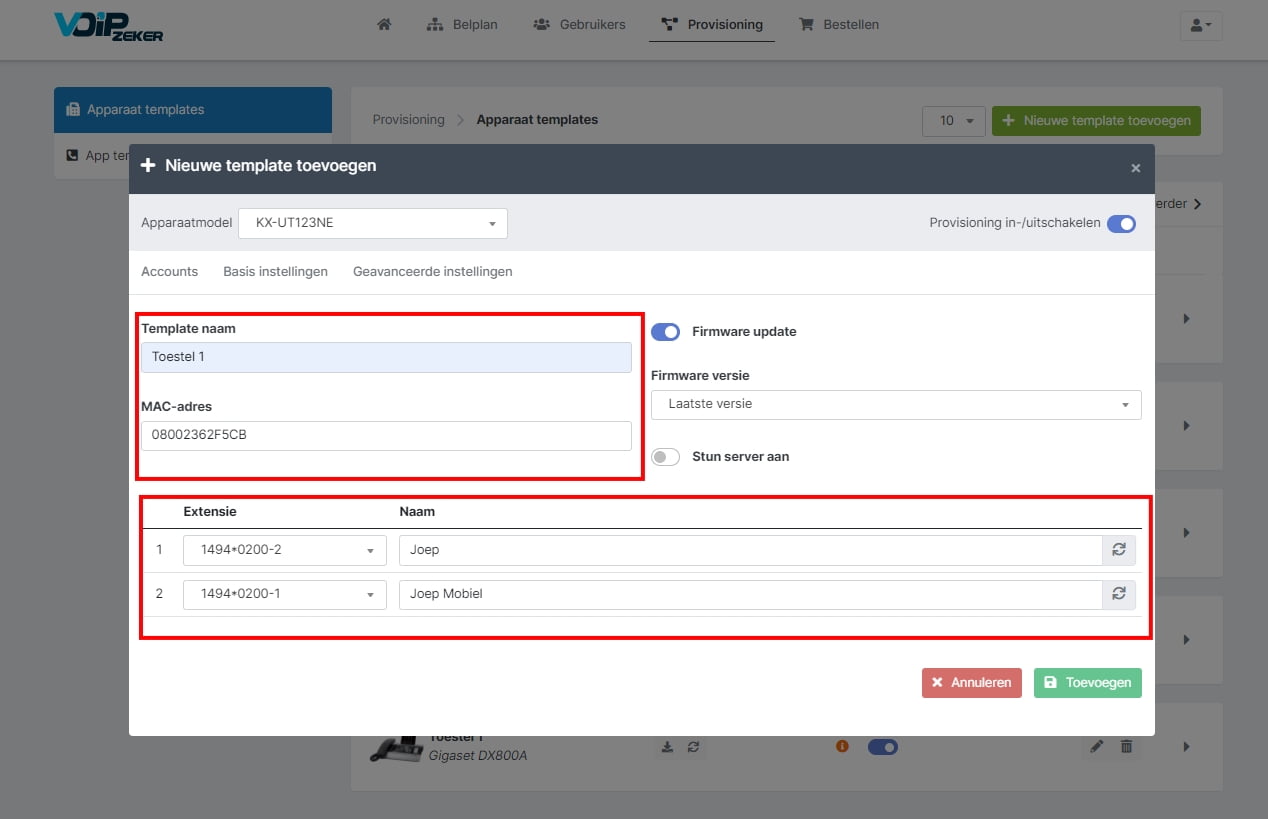Delete trash icon on Gigaset DX800A row

[x=1127, y=747]
